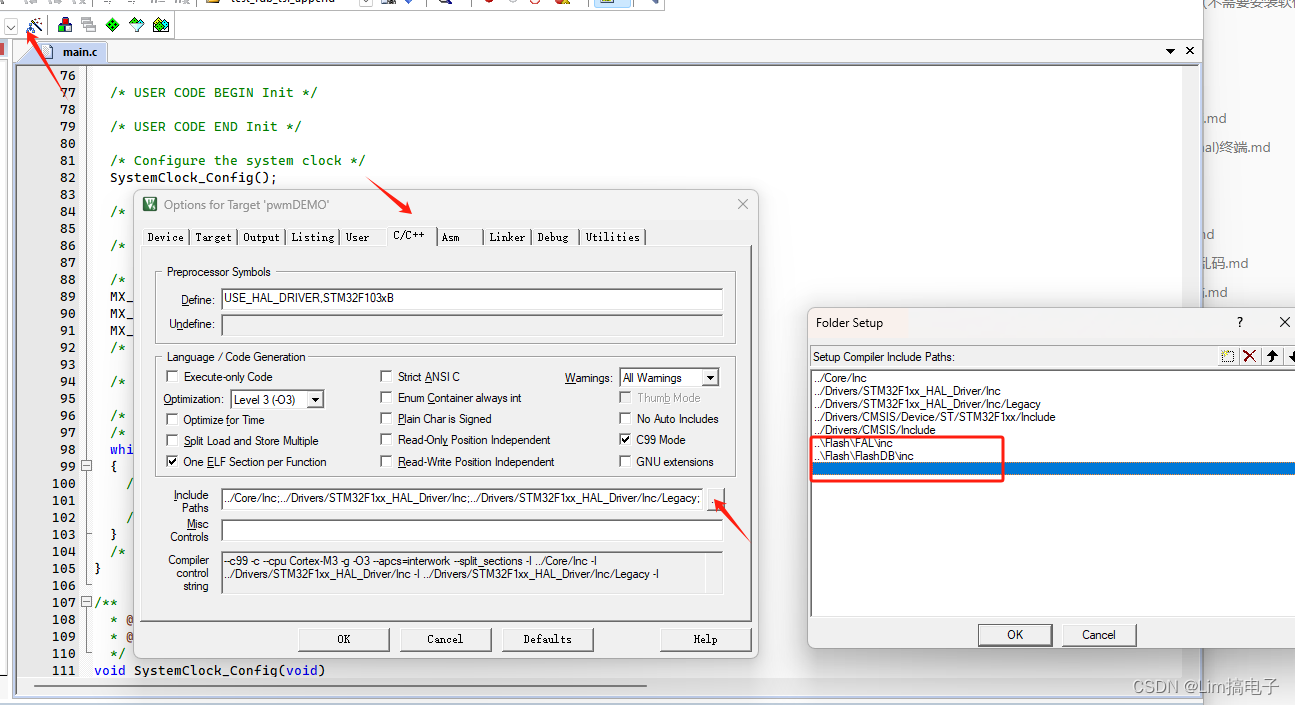This screenshot has height=705, width=1295.
Task: Switch to the Linker tab
Action: (506, 237)
